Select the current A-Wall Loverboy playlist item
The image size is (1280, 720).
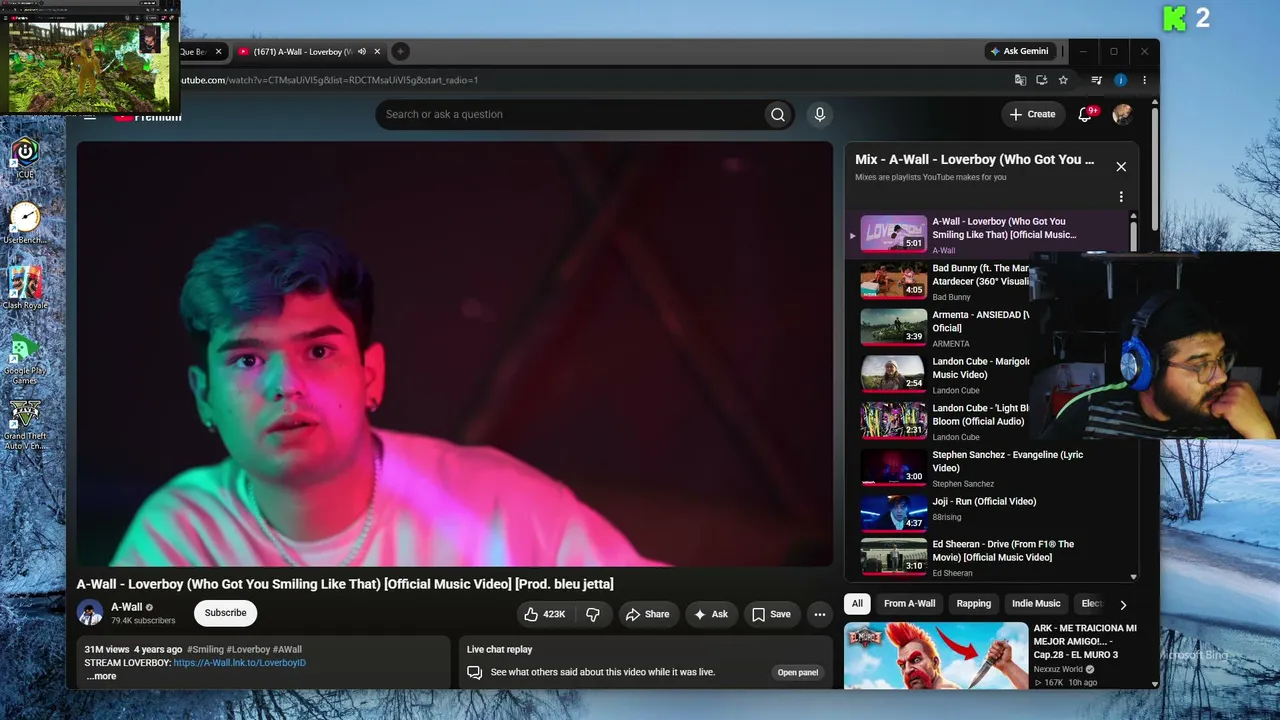(988, 234)
